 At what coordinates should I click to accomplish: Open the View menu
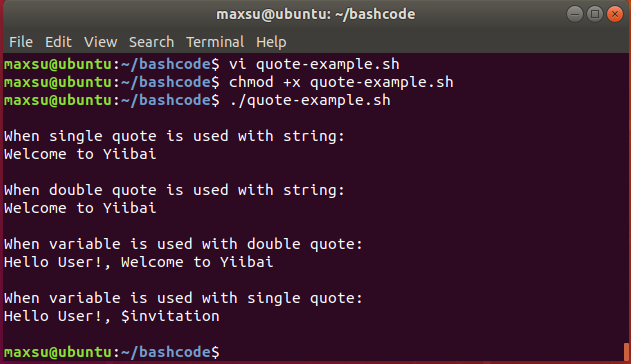click(101, 42)
